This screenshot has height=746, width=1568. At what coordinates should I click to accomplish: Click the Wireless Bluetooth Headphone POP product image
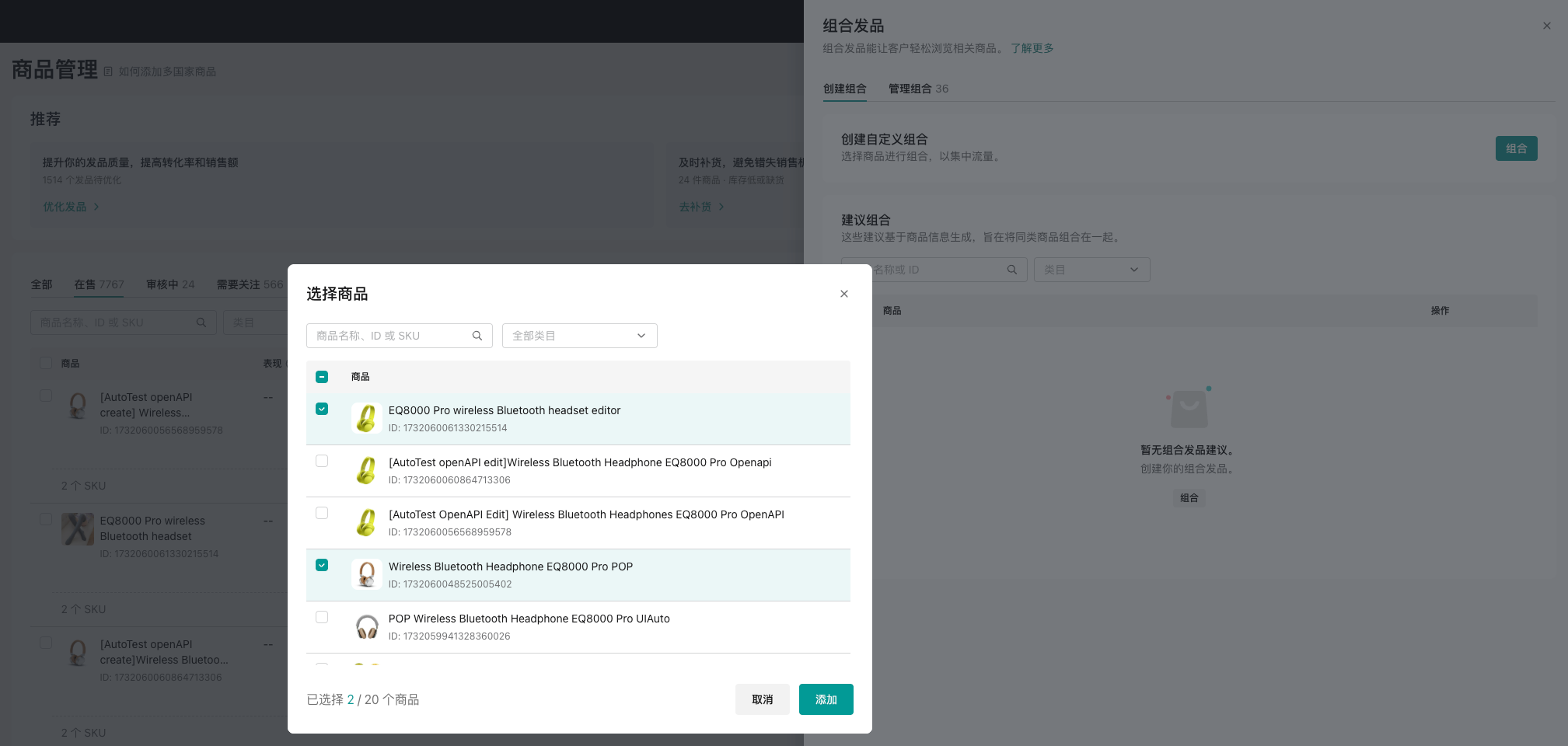point(366,574)
